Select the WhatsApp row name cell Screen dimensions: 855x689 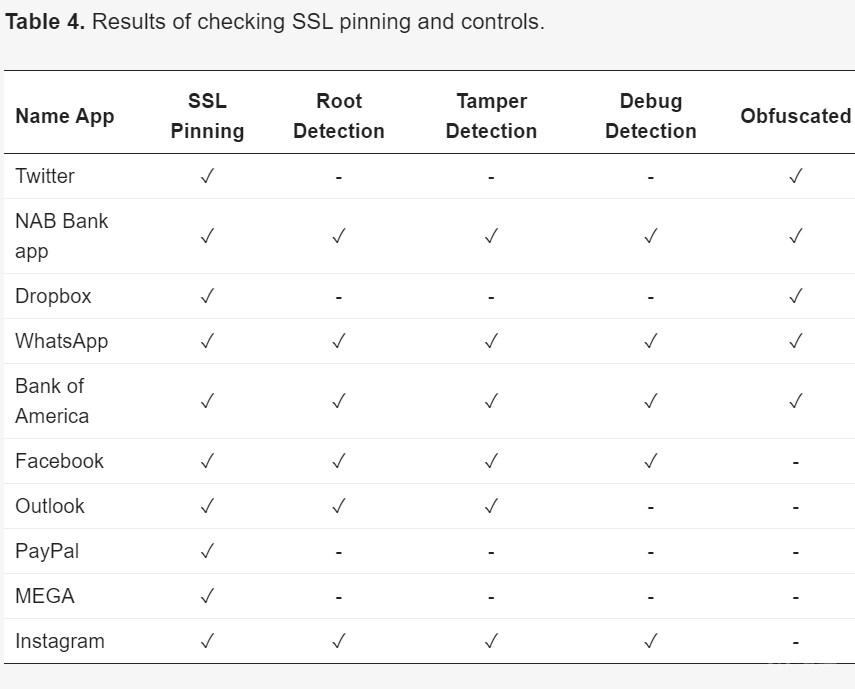(62, 341)
